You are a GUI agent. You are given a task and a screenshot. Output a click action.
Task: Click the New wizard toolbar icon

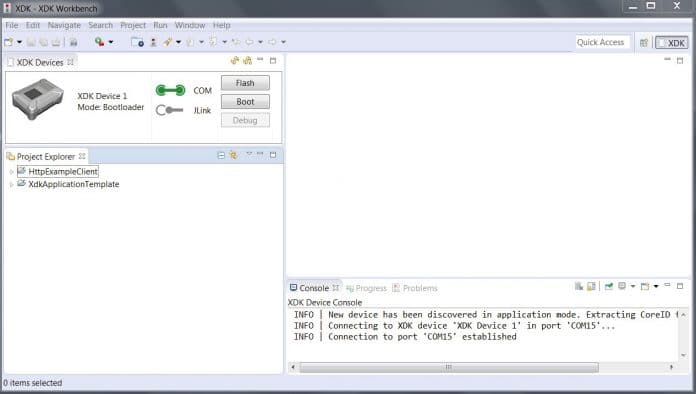click(8, 42)
